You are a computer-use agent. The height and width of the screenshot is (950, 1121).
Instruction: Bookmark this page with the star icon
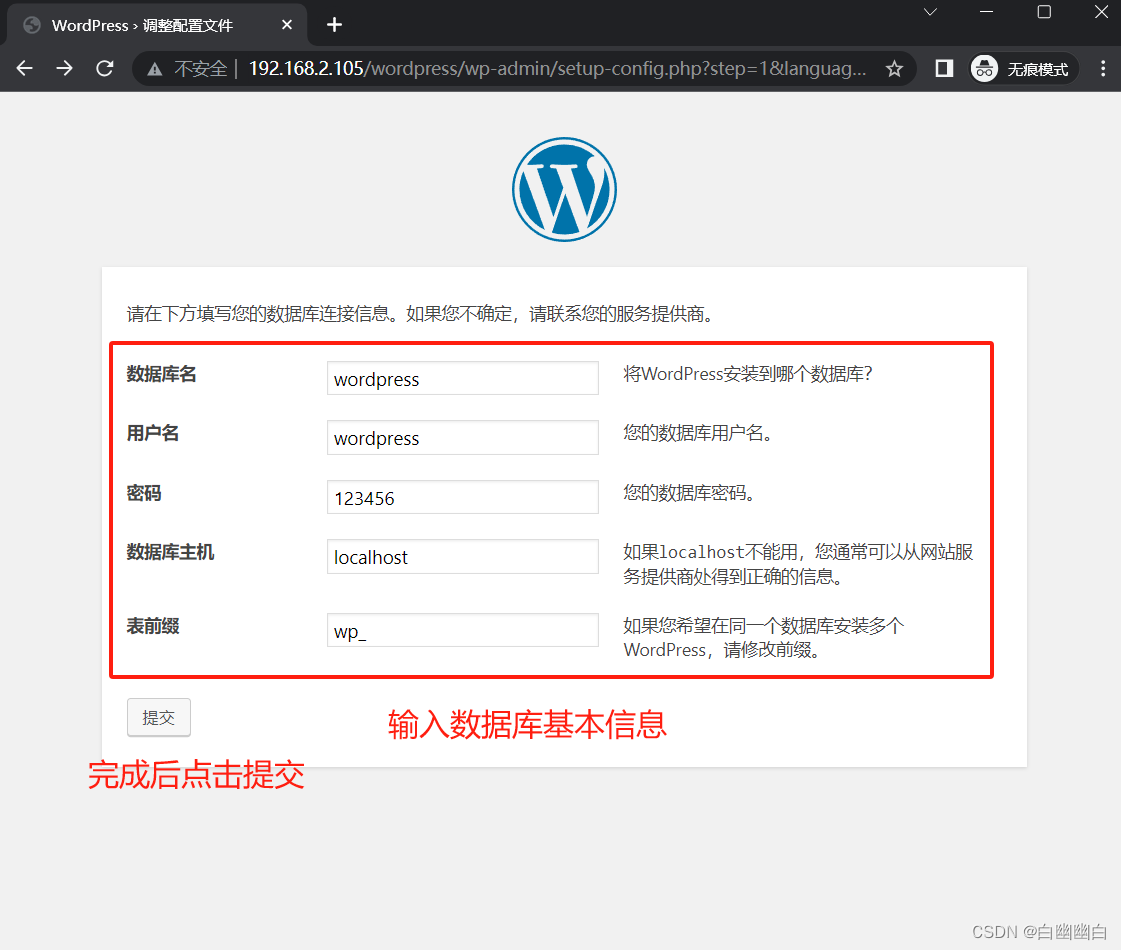894,69
